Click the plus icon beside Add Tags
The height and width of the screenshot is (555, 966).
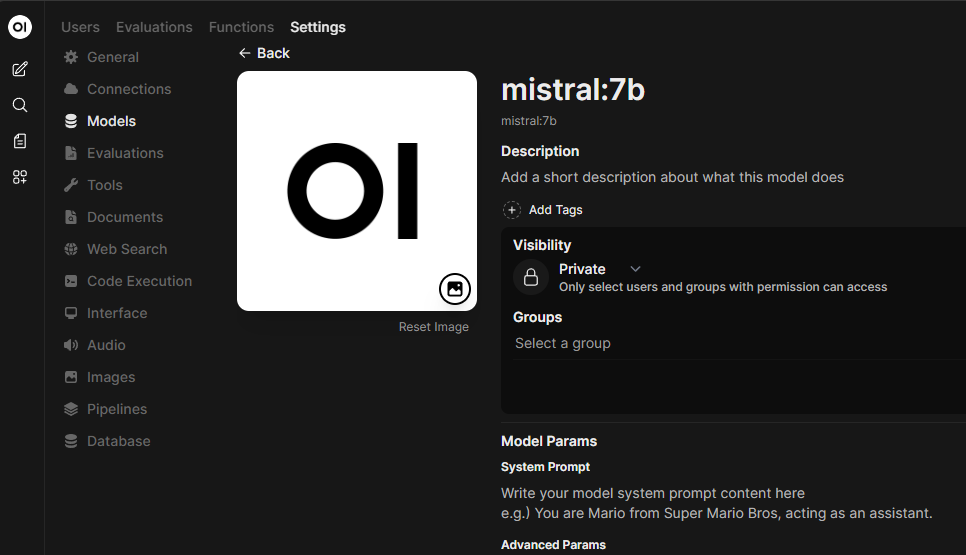(x=512, y=210)
